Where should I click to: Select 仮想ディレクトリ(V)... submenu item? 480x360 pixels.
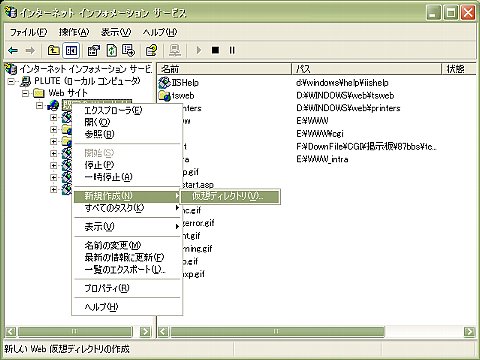(x=230, y=196)
